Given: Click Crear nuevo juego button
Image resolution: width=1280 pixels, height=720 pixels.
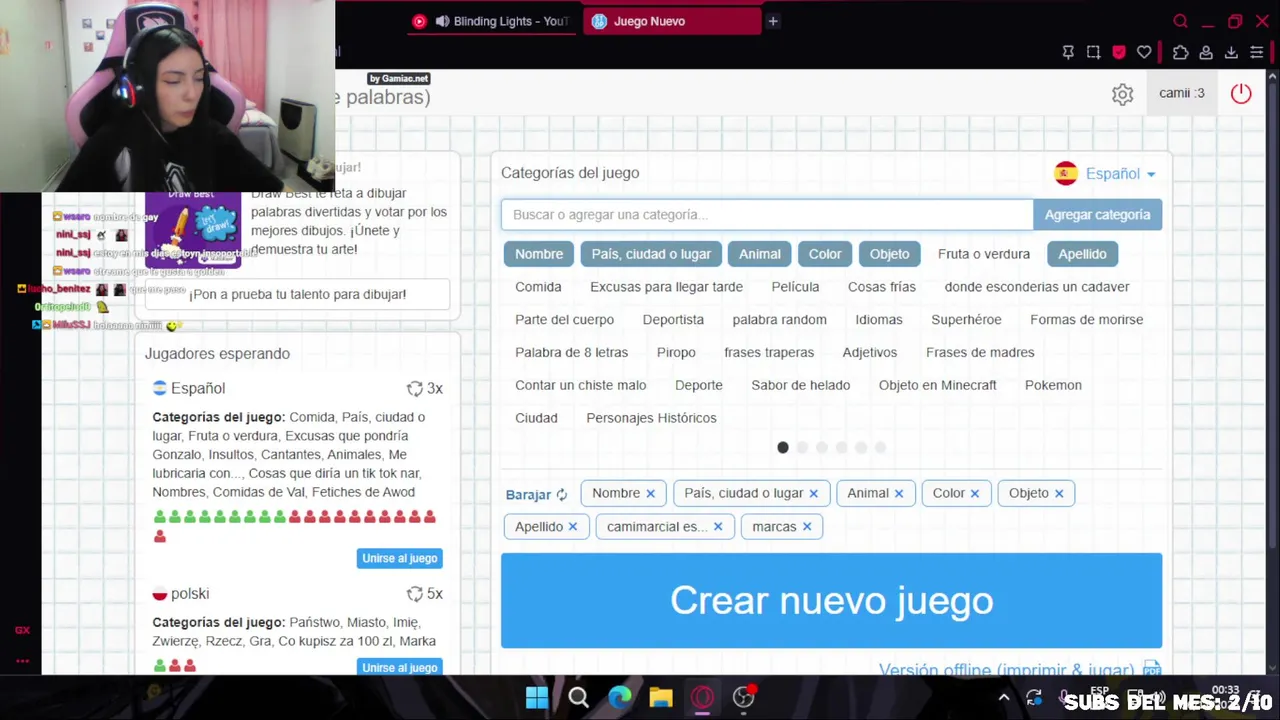Looking at the screenshot, I should [831, 600].
